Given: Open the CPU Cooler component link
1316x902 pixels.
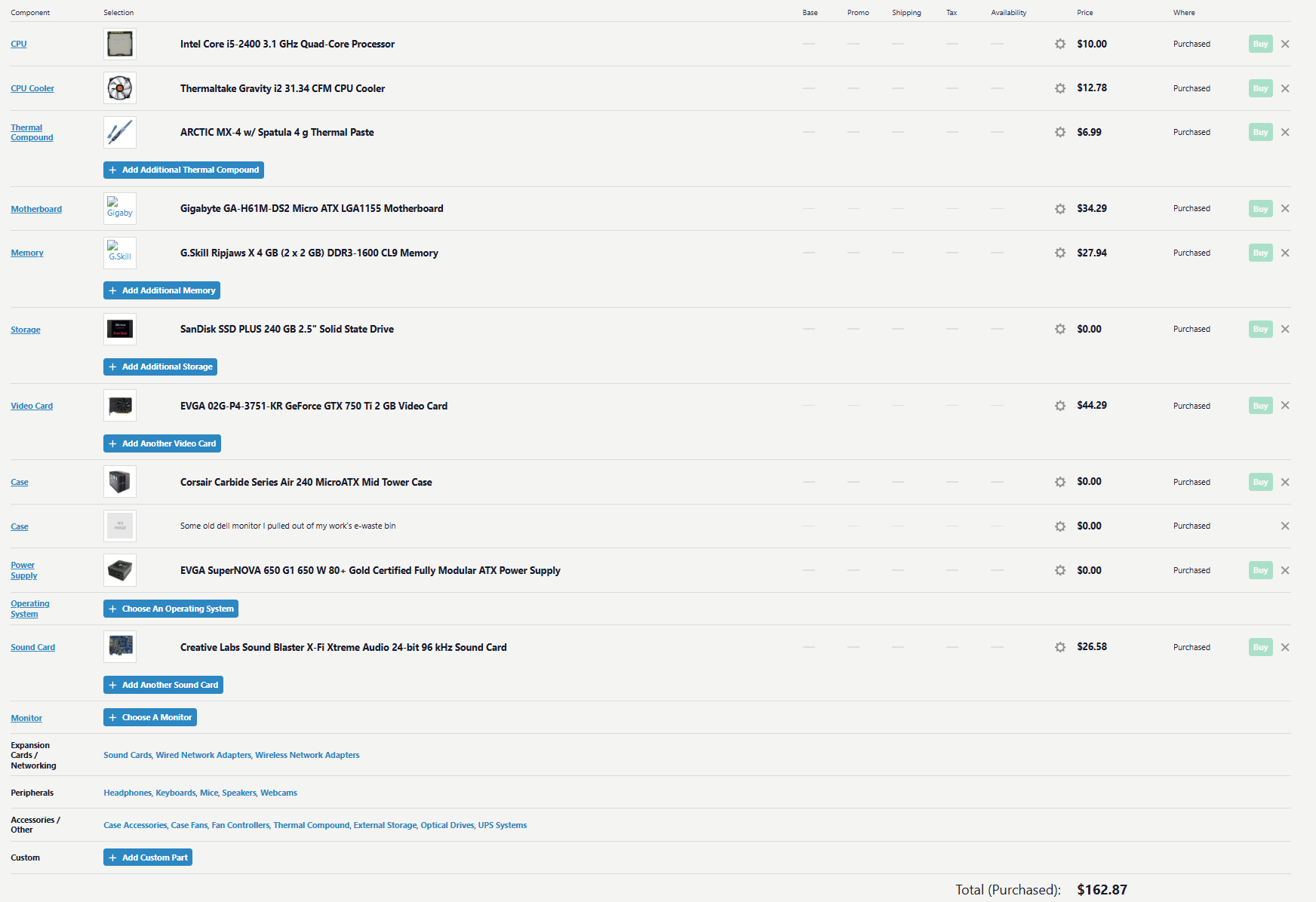Looking at the screenshot, I should tap(32, 88).
